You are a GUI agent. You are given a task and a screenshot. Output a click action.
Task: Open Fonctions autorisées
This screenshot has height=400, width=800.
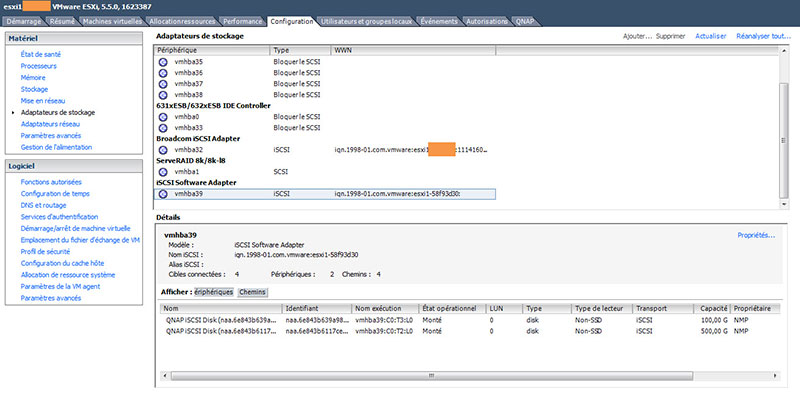(x=51, y=182)
